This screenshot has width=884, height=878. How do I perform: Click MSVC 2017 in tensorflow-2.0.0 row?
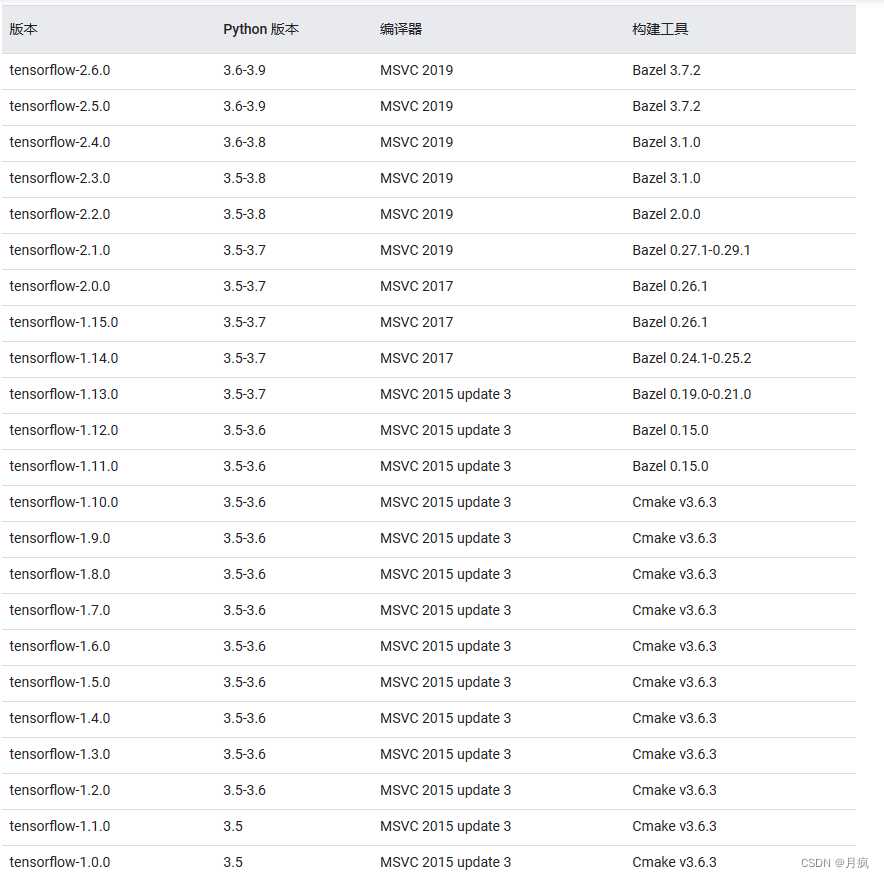417,286
